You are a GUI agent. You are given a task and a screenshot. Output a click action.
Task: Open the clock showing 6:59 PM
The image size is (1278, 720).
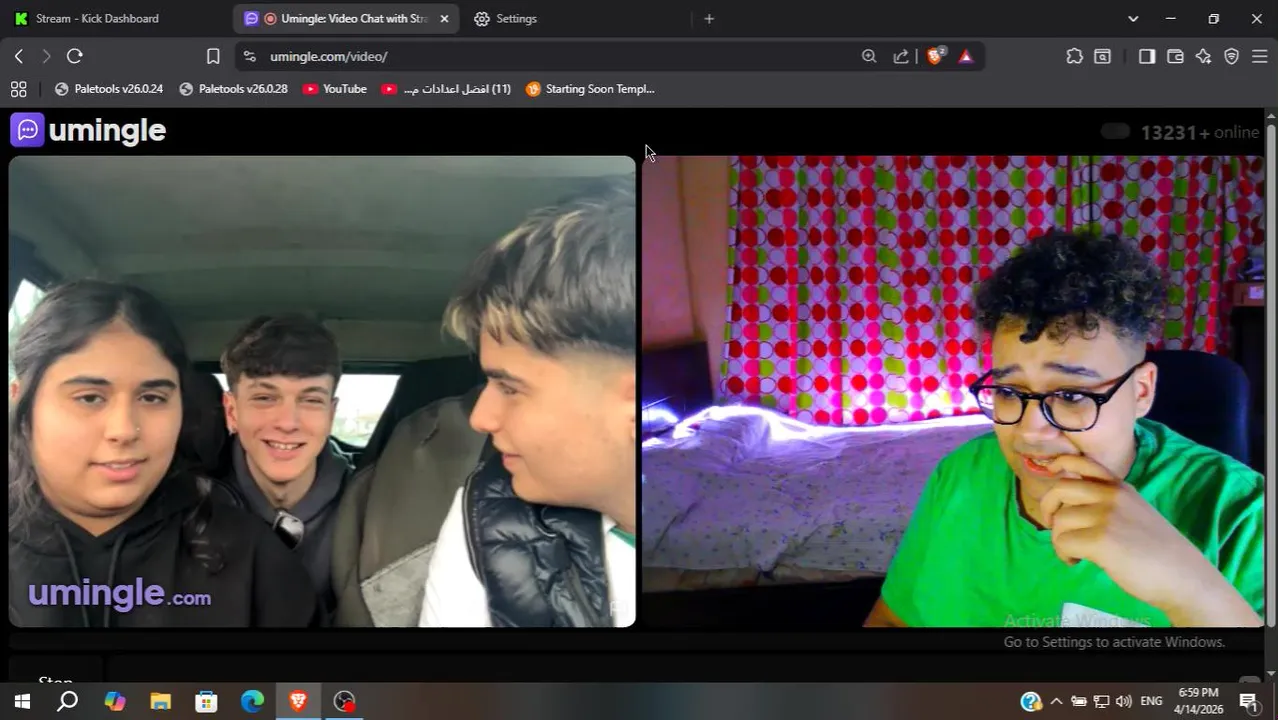(x=1198, y=701)
